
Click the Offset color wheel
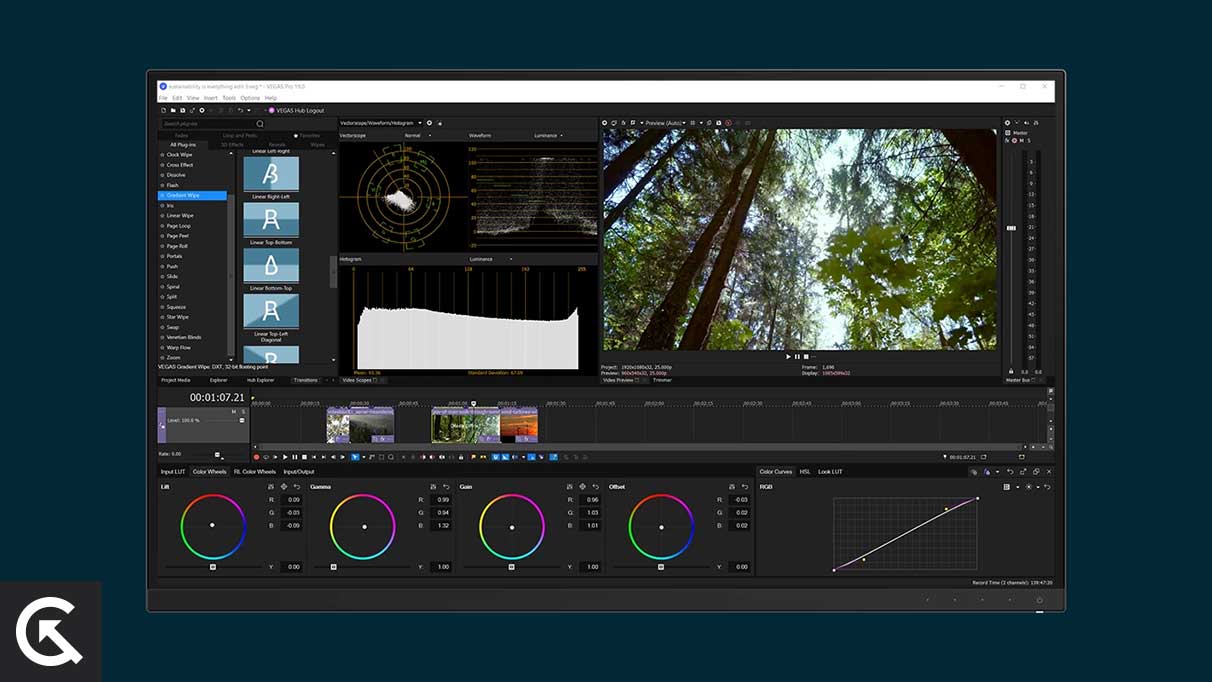[661, 526]
